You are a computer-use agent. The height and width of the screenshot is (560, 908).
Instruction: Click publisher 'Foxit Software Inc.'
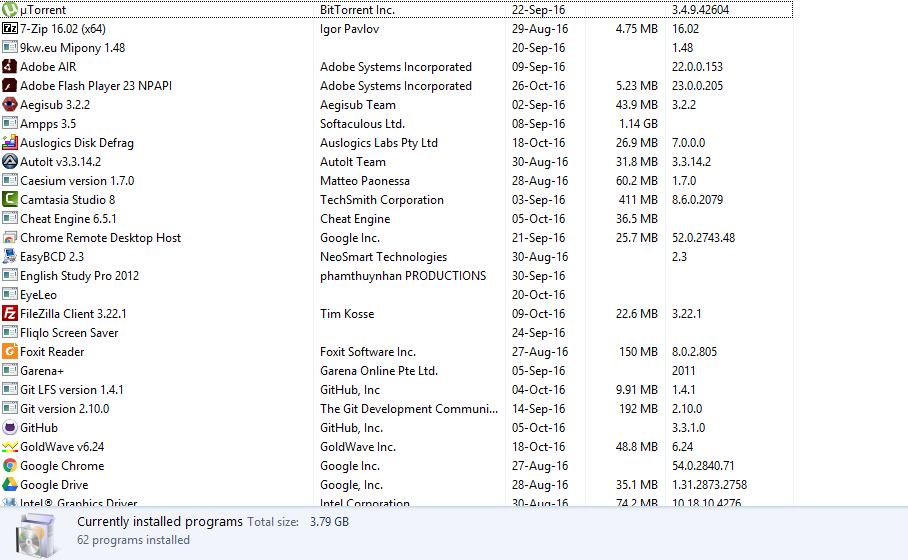pyautogui.click(x=368, y=352)
